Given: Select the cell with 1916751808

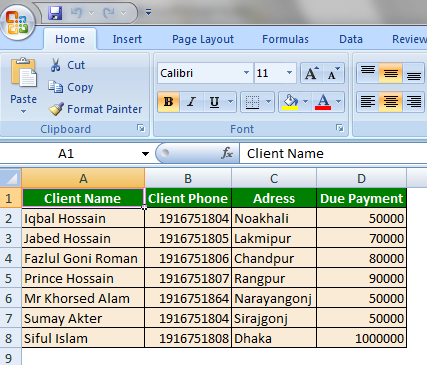Looking at the screenshot, I should pos(188,338).
